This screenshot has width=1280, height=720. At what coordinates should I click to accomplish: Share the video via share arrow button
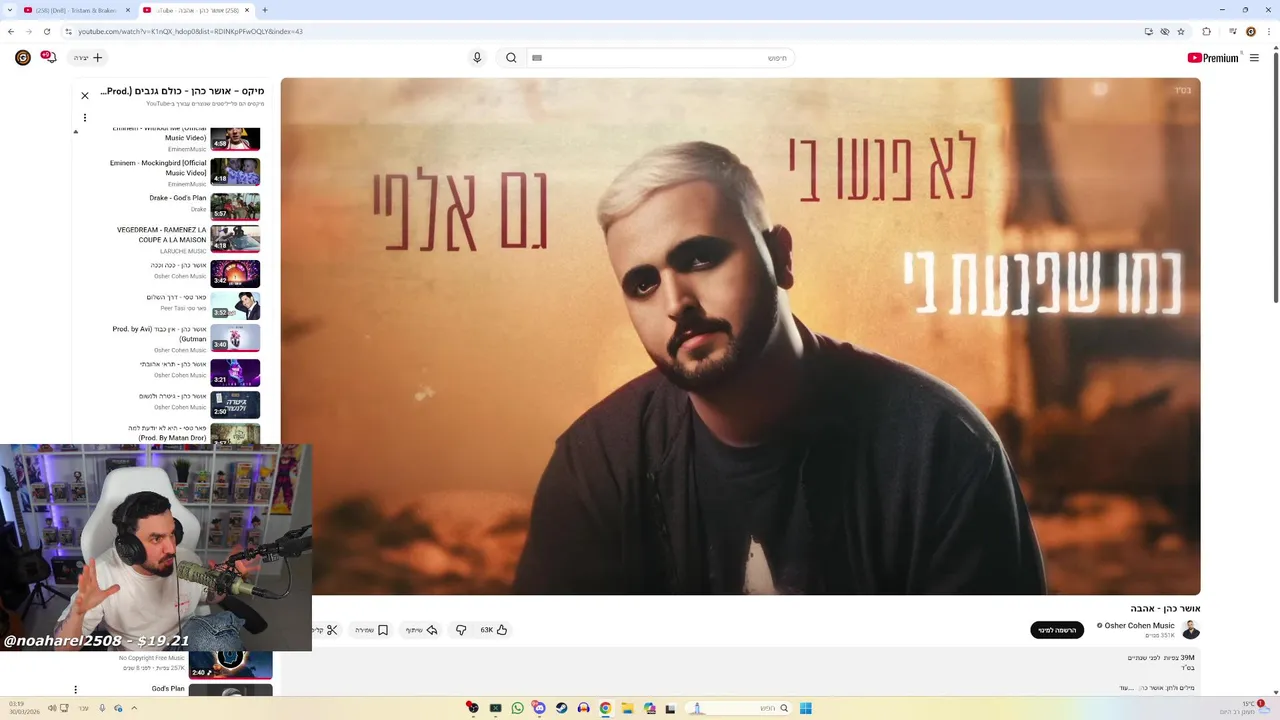[422, 630]
